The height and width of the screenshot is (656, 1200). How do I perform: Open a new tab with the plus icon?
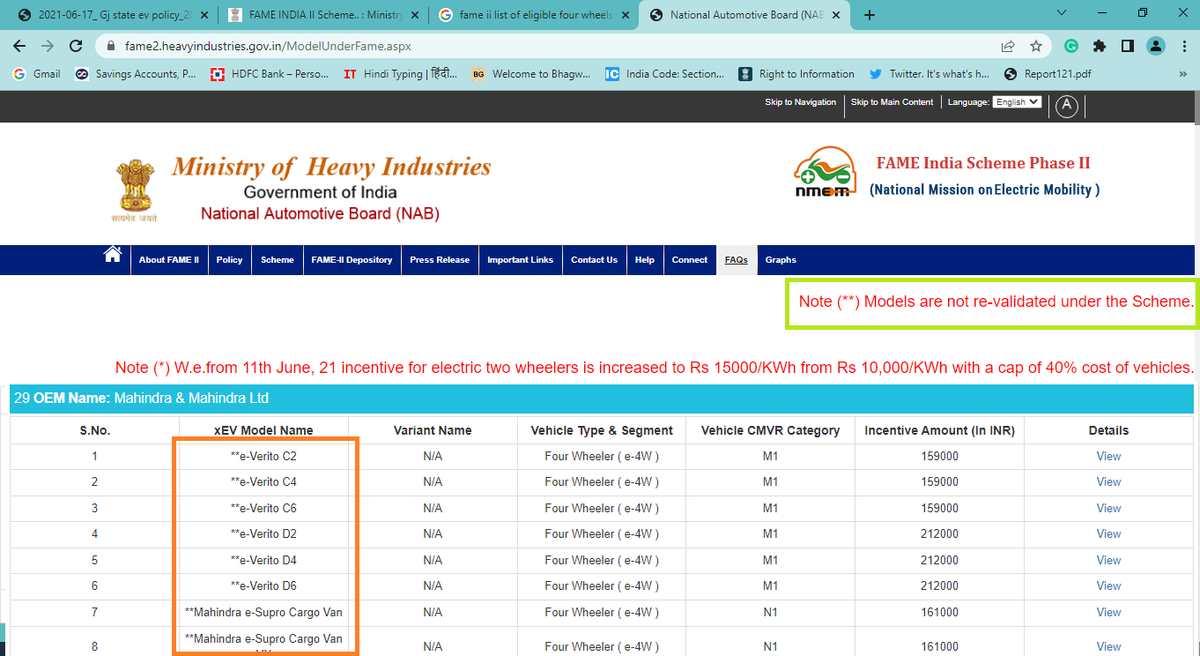coord(869,15)
